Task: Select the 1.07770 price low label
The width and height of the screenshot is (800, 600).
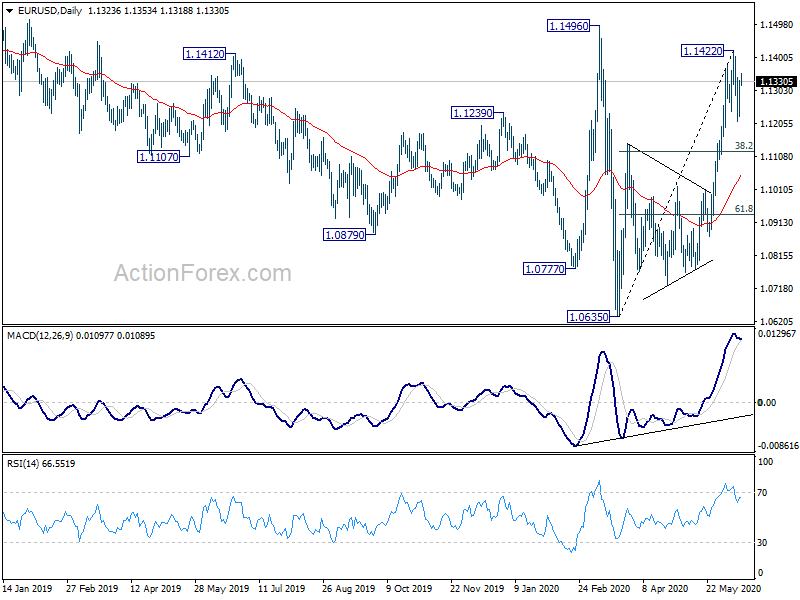Action: click(x=544, y=268)
